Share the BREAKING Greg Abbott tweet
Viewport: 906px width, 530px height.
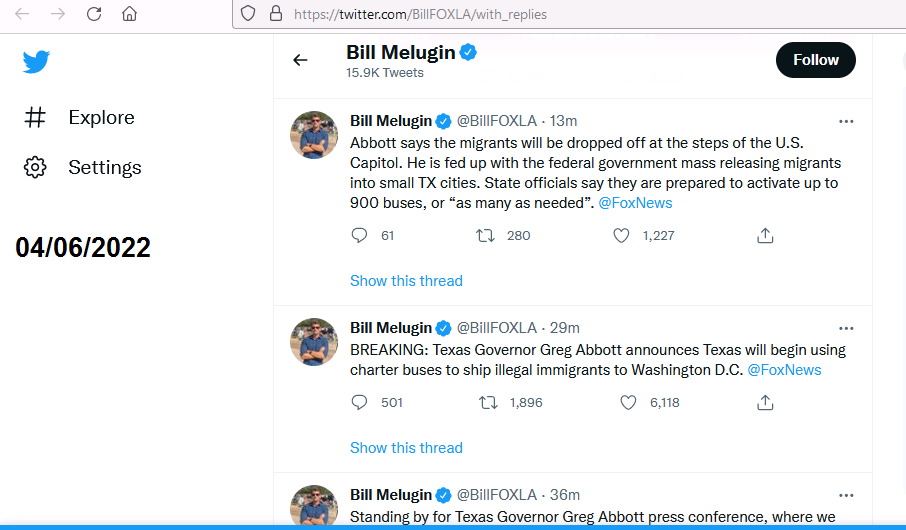(765, 403)
